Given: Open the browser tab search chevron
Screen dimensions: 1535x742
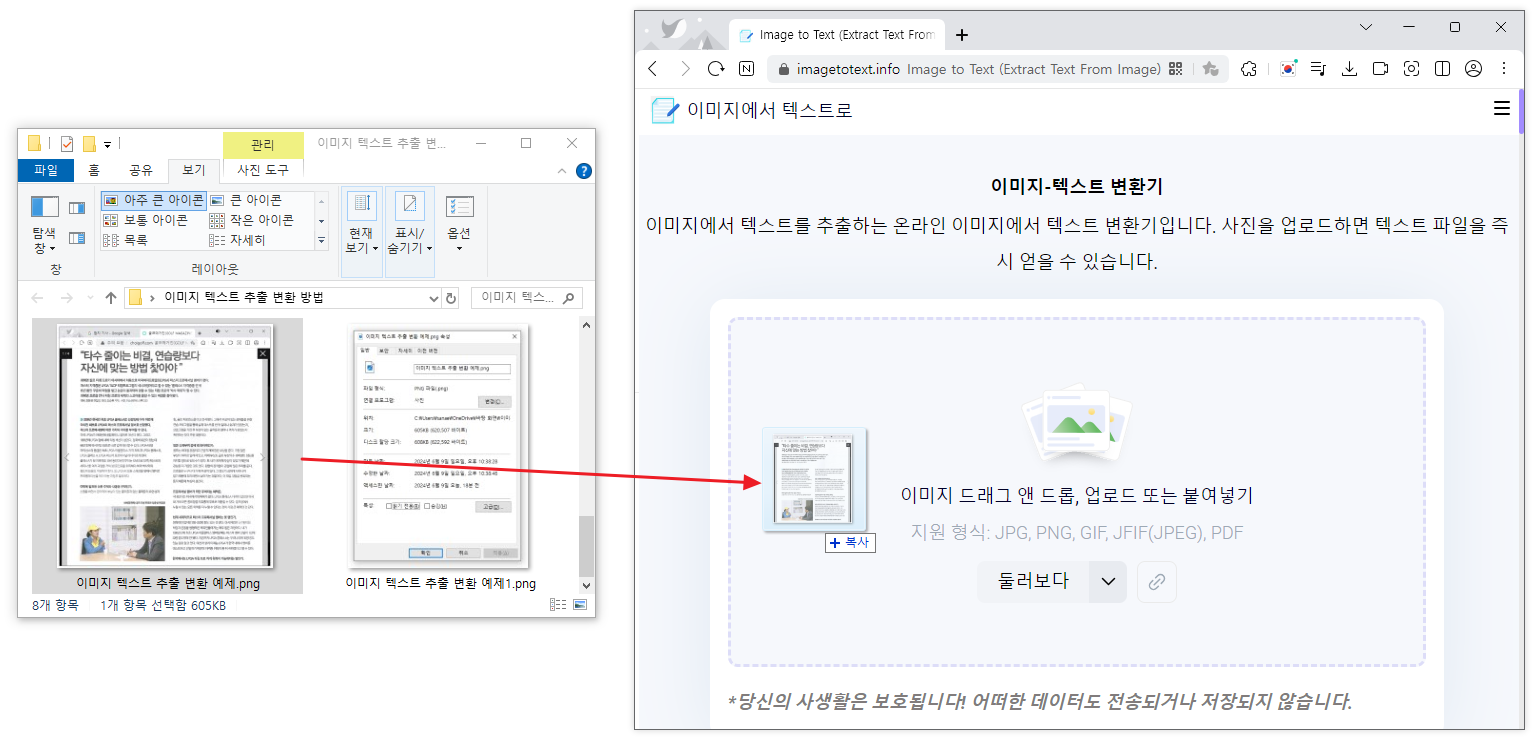Looking at the screenshot, I should coord(1368,27).
